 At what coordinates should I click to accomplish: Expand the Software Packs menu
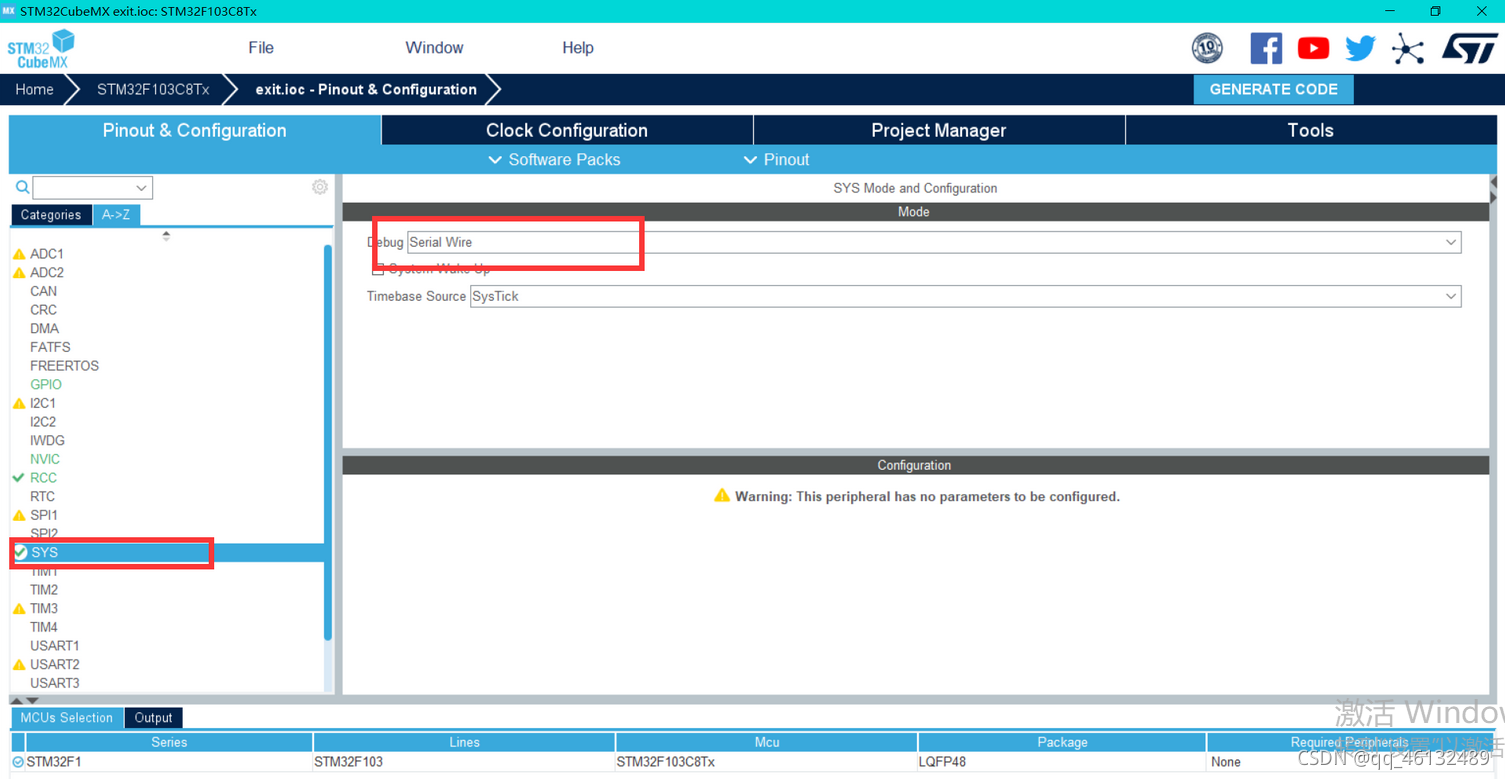554,160
